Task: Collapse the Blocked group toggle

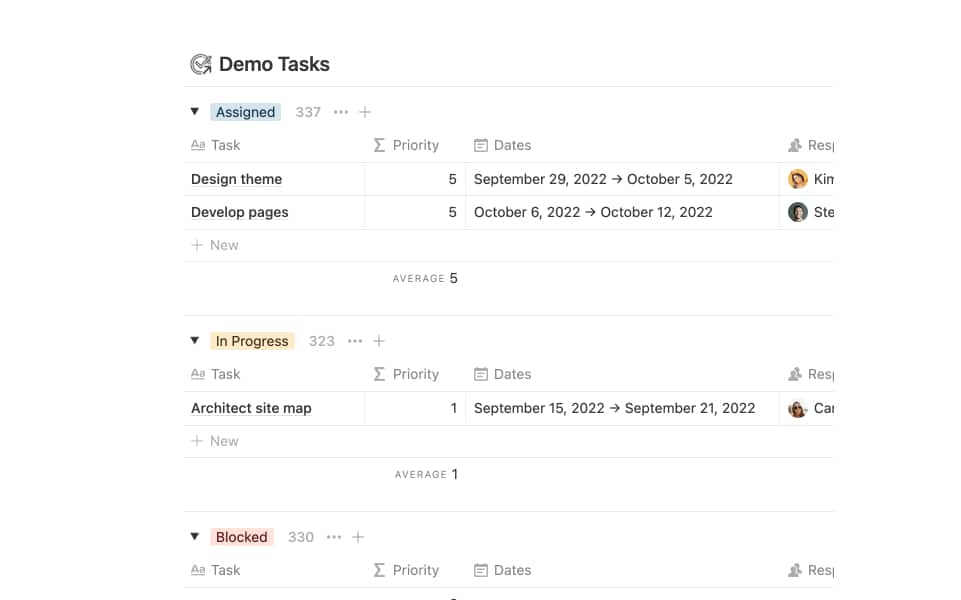Action: (195, 537)
